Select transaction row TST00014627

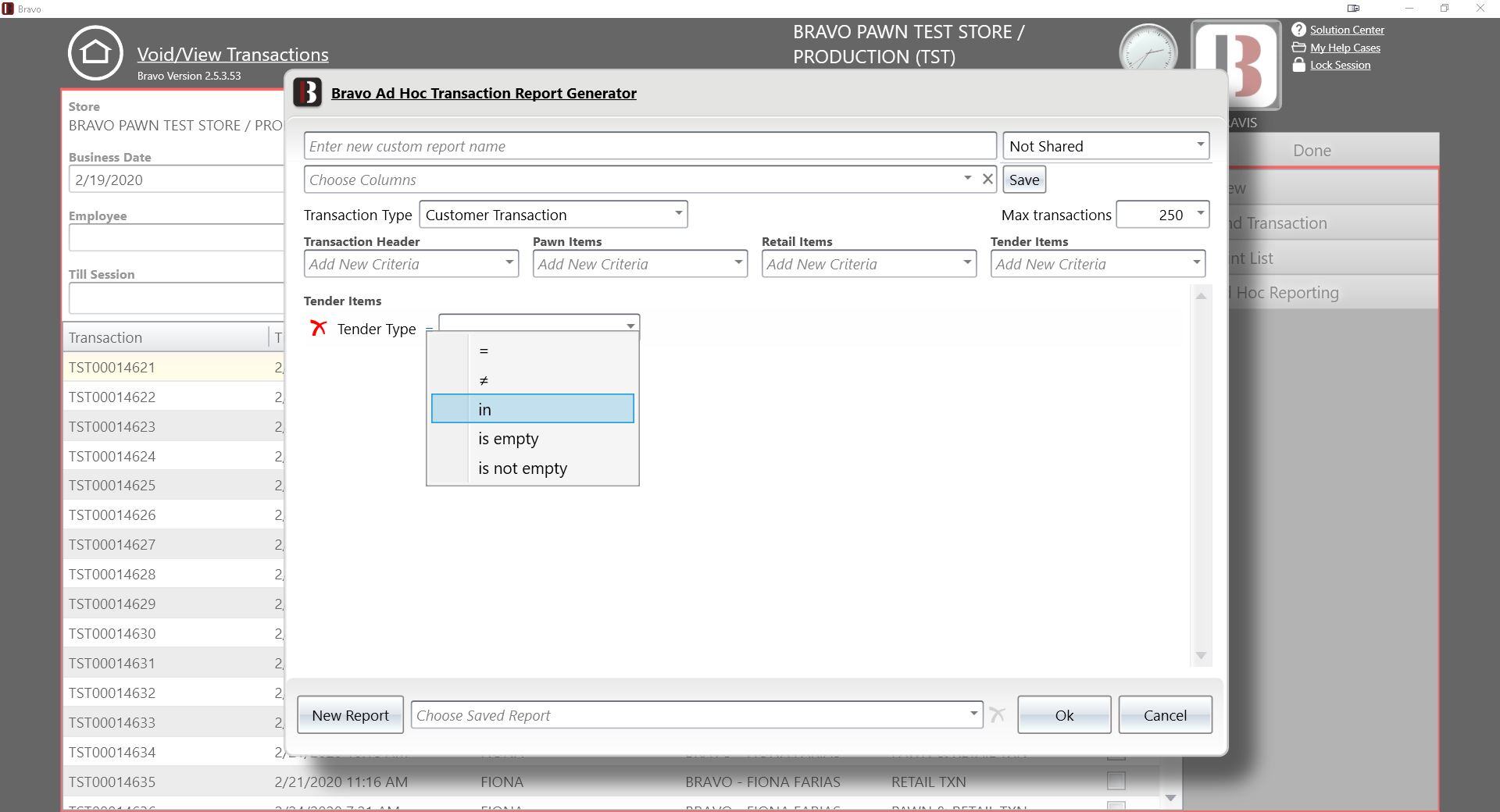[173, 544]
